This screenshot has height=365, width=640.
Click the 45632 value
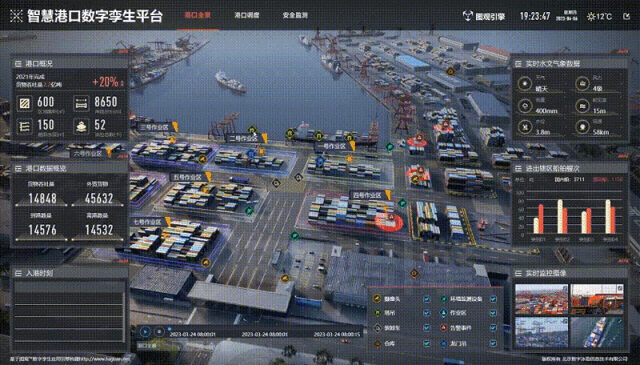pos(99,198)
